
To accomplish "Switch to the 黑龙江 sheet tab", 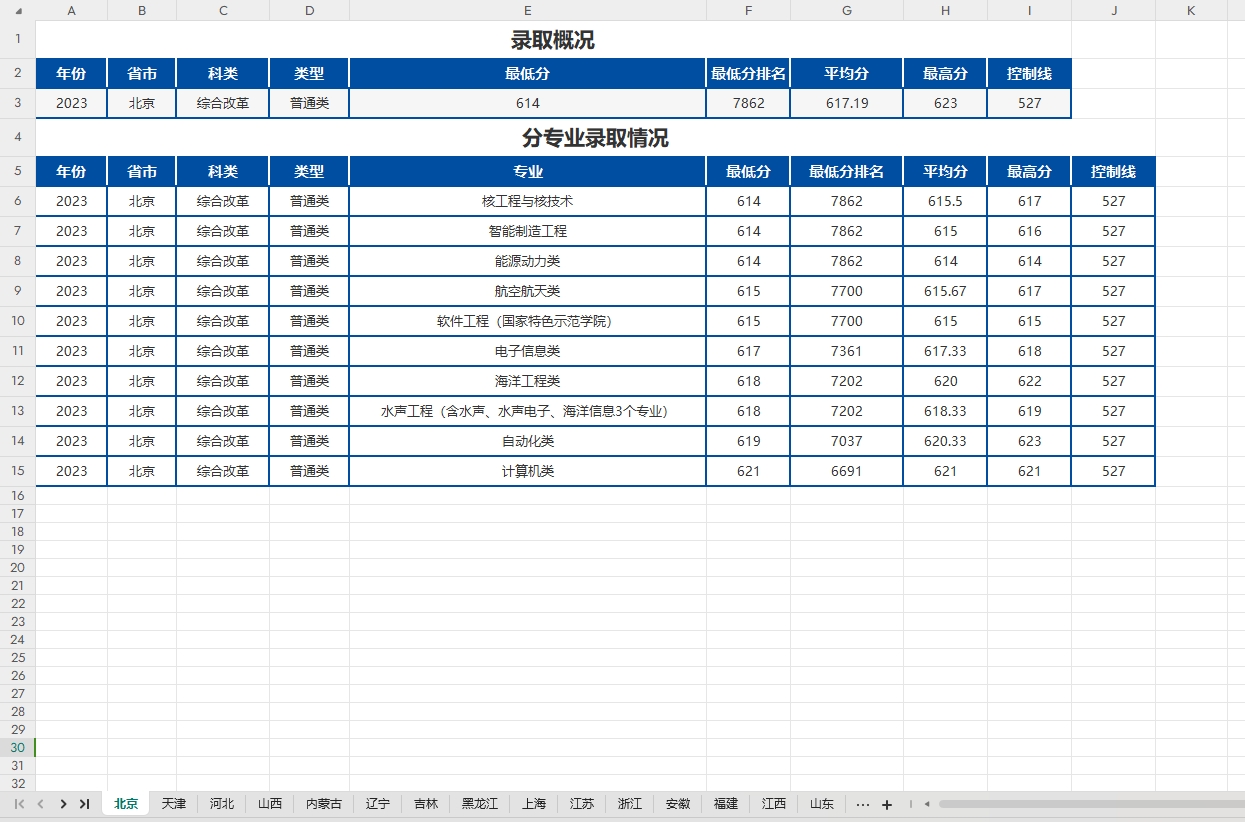I will click(x=479, y=804).
